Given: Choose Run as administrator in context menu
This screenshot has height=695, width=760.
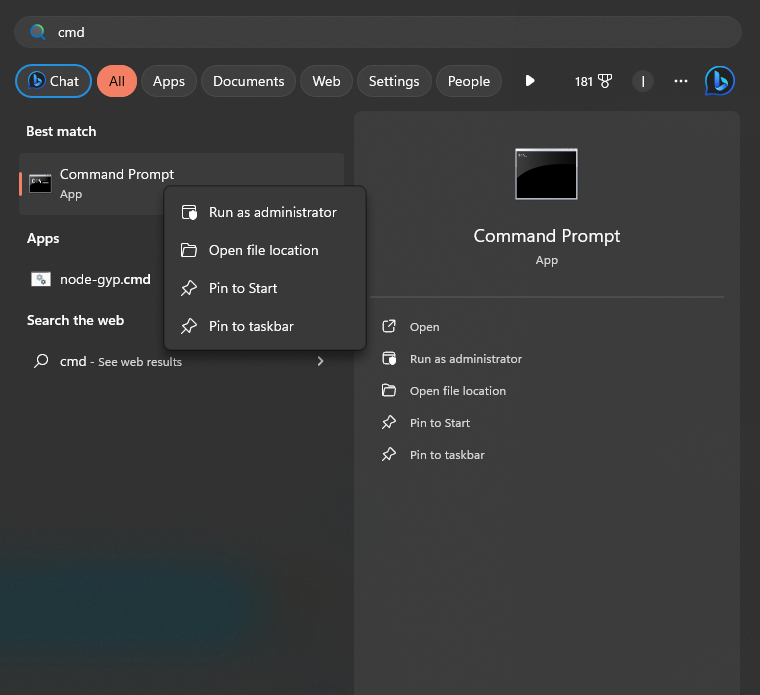Looking at the screenshot, I should click(x=265, y=212).
